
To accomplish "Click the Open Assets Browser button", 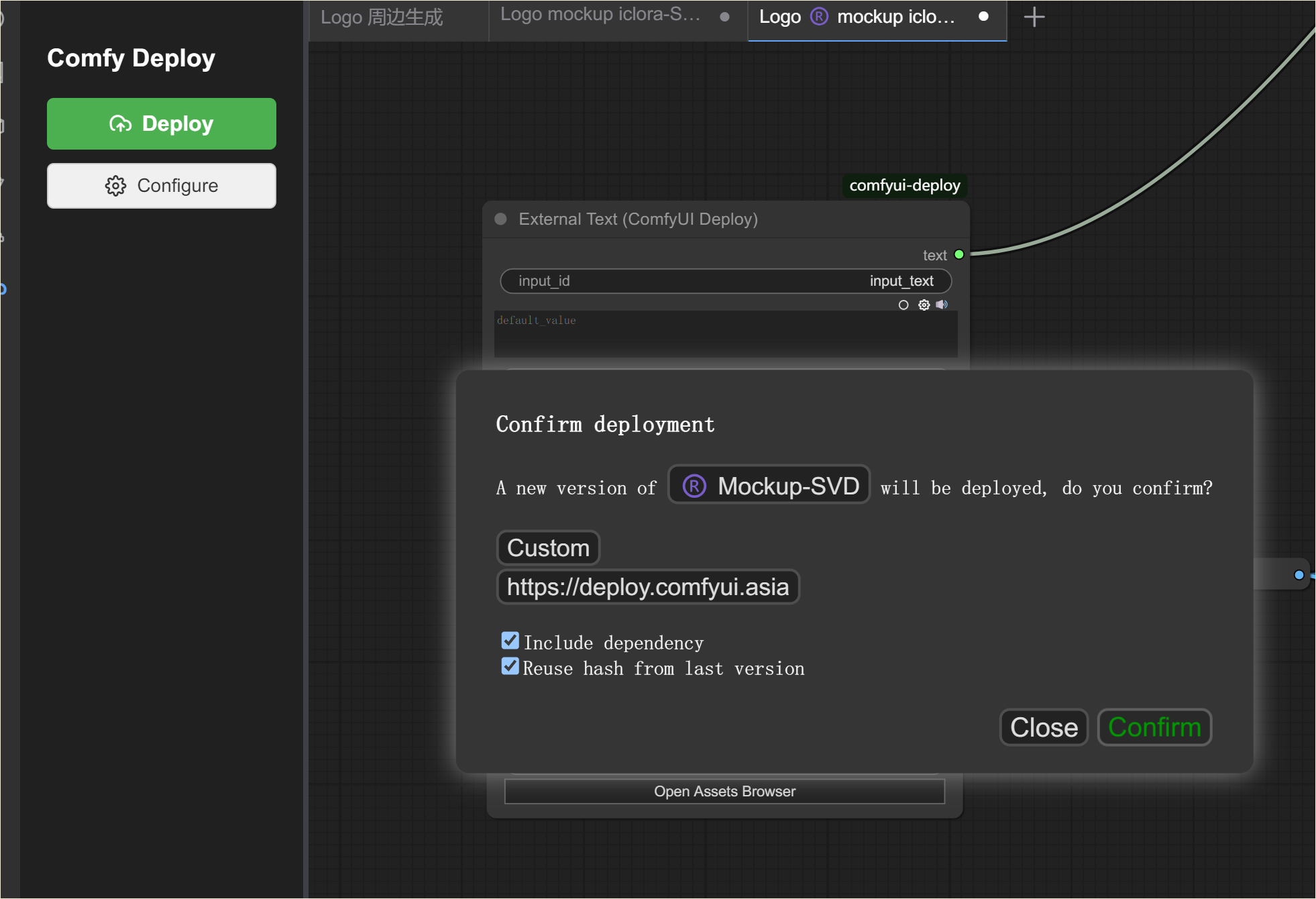I will pyautogui.click(x=724, y=792).
